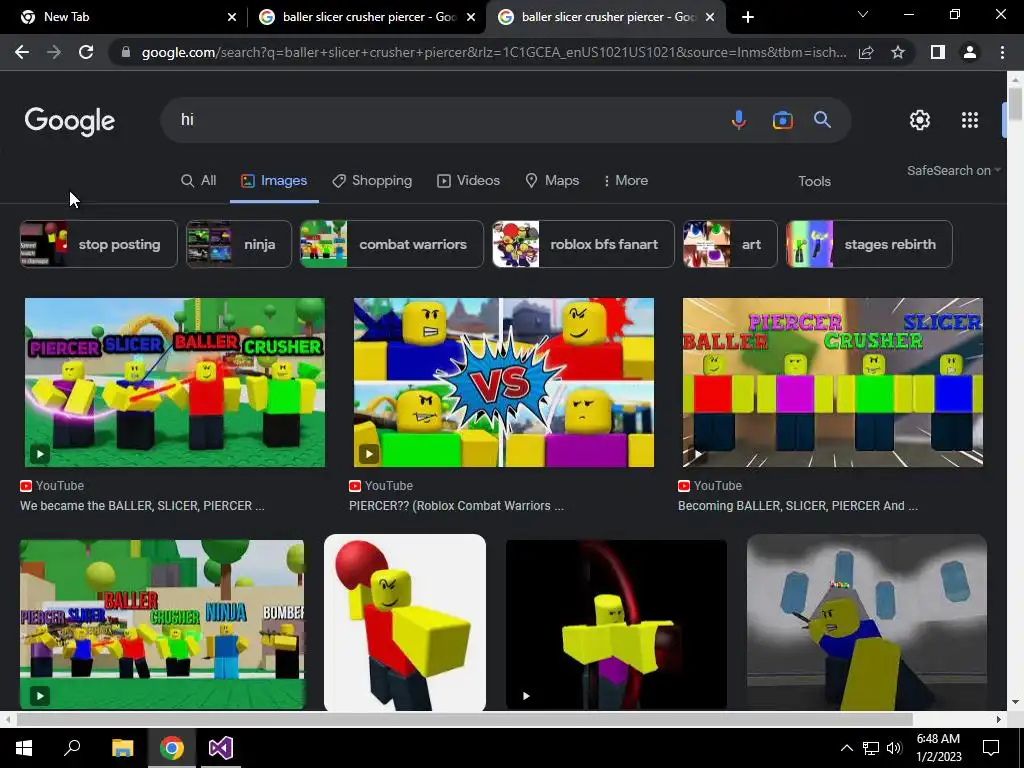
Task: Go back to the previous page
Action: pyautogui.click(x=22, y=52)
